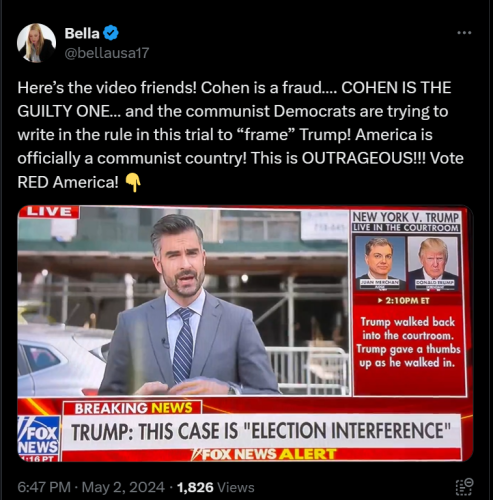Click the pointing-down hand emoji

[x=133, y=183]
